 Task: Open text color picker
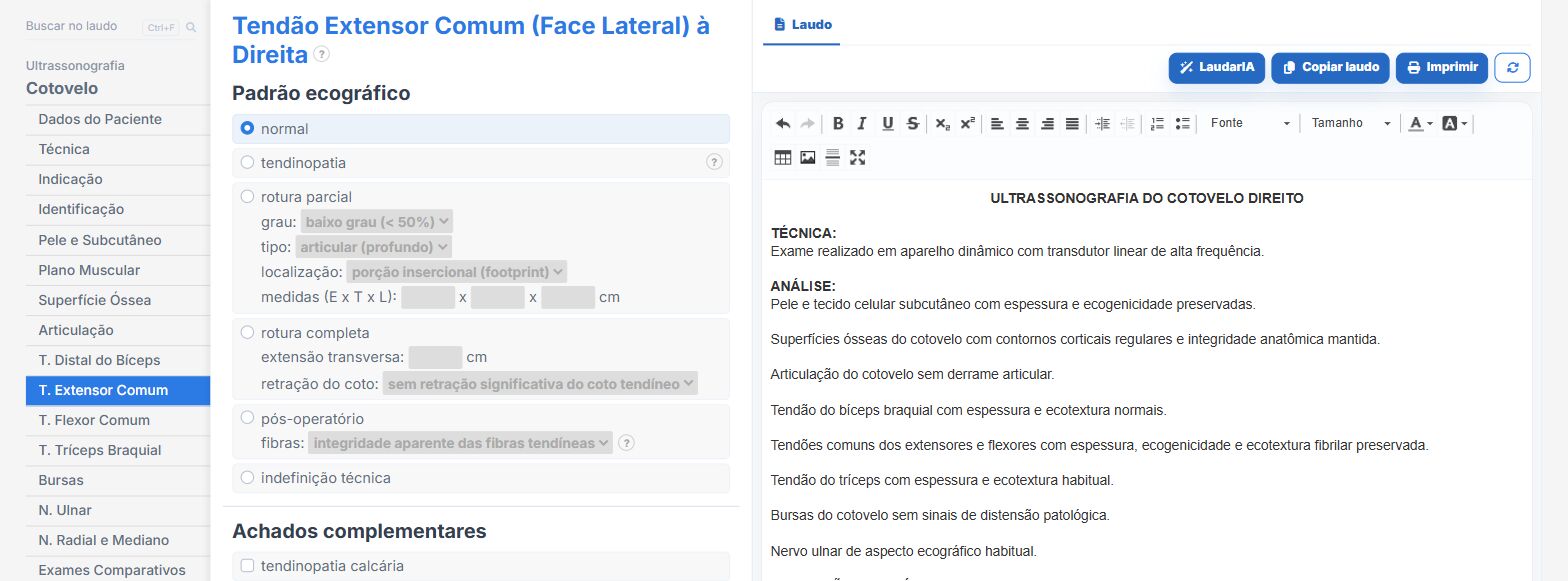[1421, 124]
